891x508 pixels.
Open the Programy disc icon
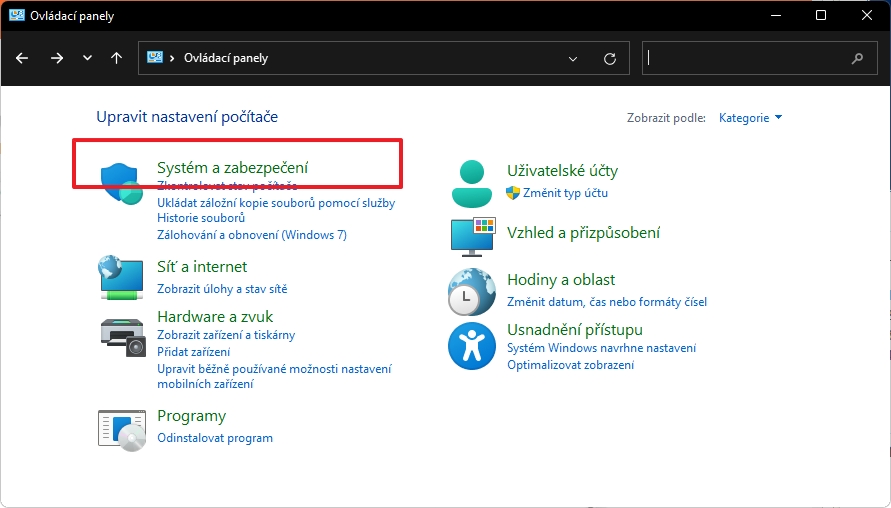(x=122, y=431)
